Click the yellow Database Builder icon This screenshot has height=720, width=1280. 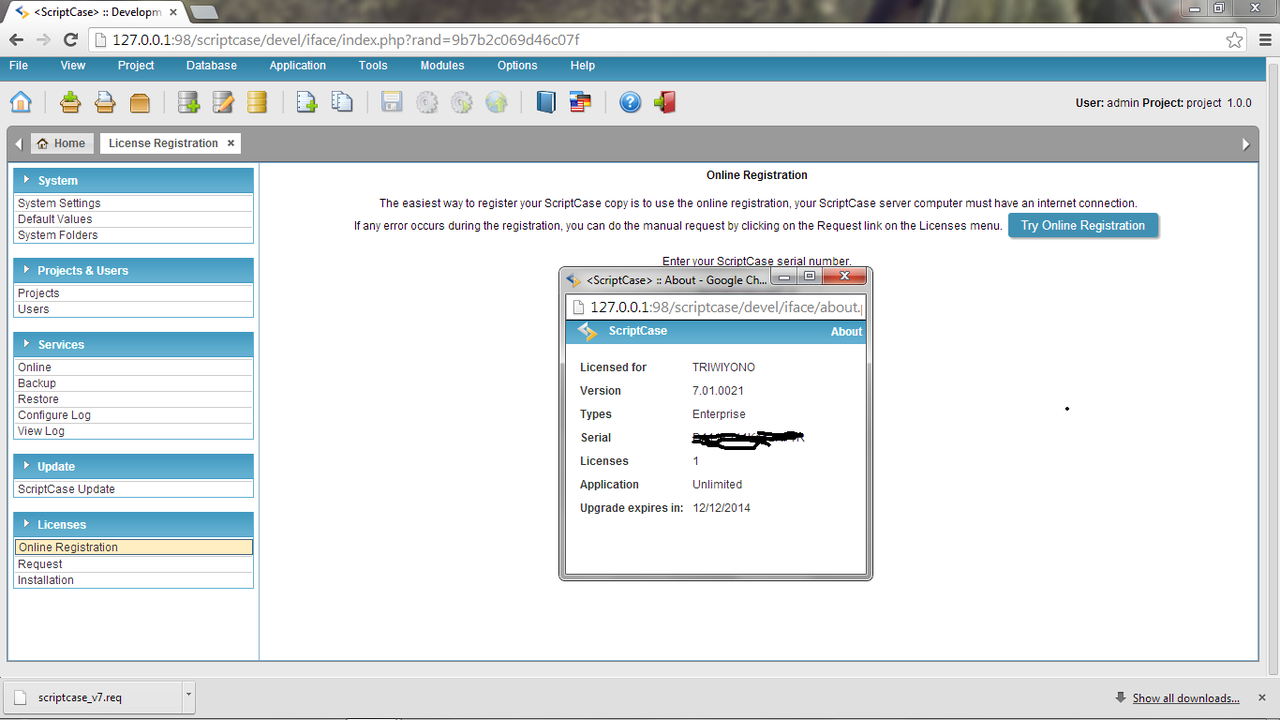257,102
